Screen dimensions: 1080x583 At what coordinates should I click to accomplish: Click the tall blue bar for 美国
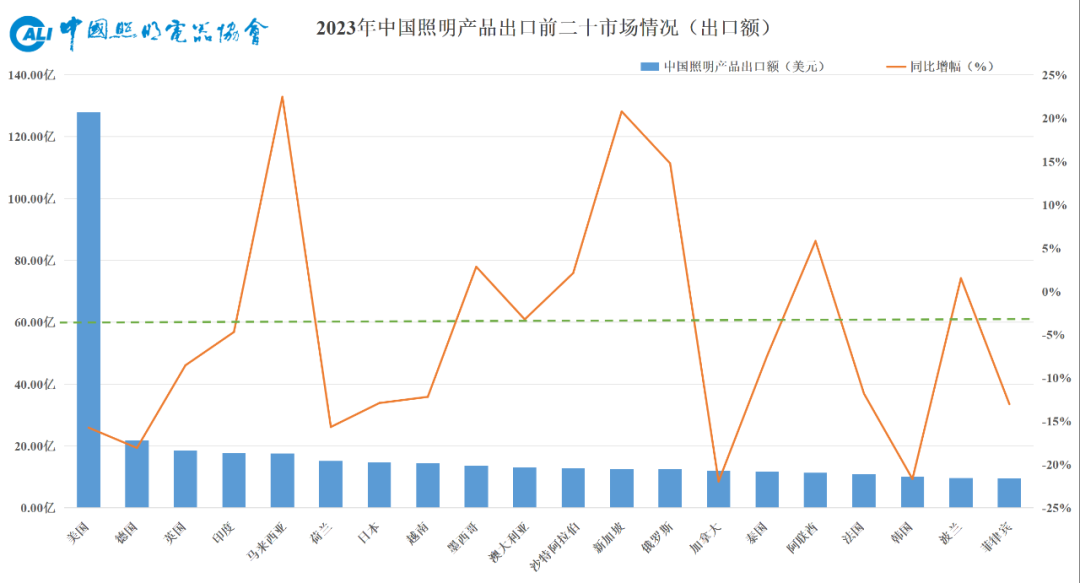coord(89,310)
